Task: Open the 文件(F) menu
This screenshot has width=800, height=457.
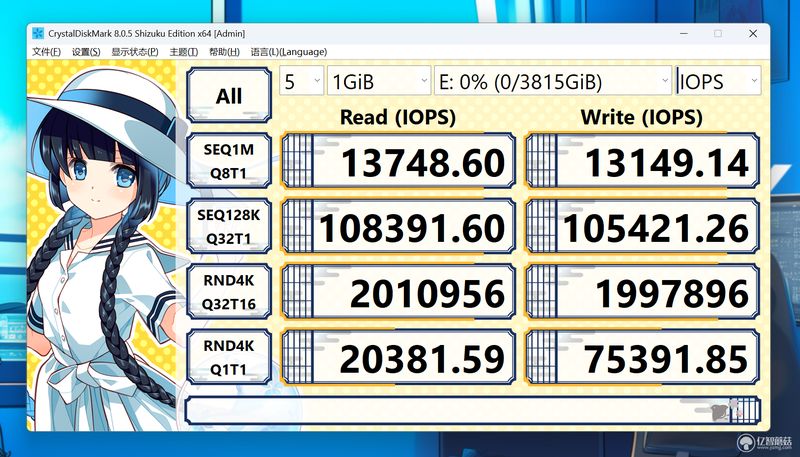Action: coord(46,52)
